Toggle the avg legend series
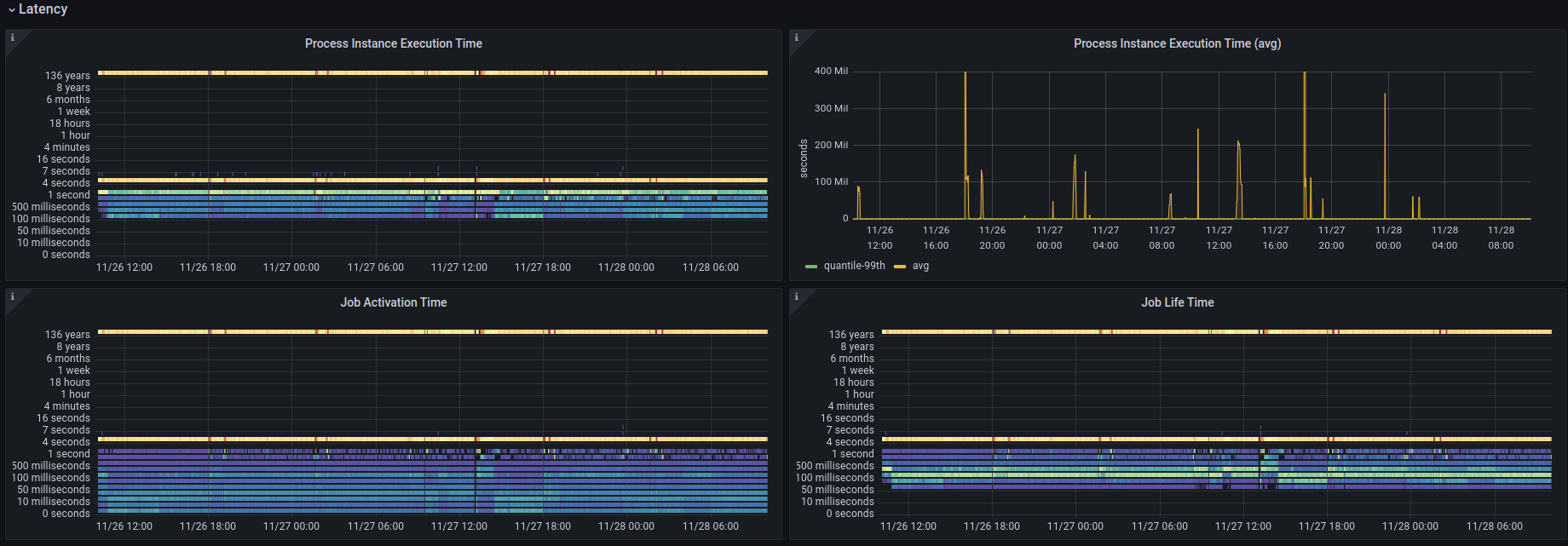 coord(920,266)
